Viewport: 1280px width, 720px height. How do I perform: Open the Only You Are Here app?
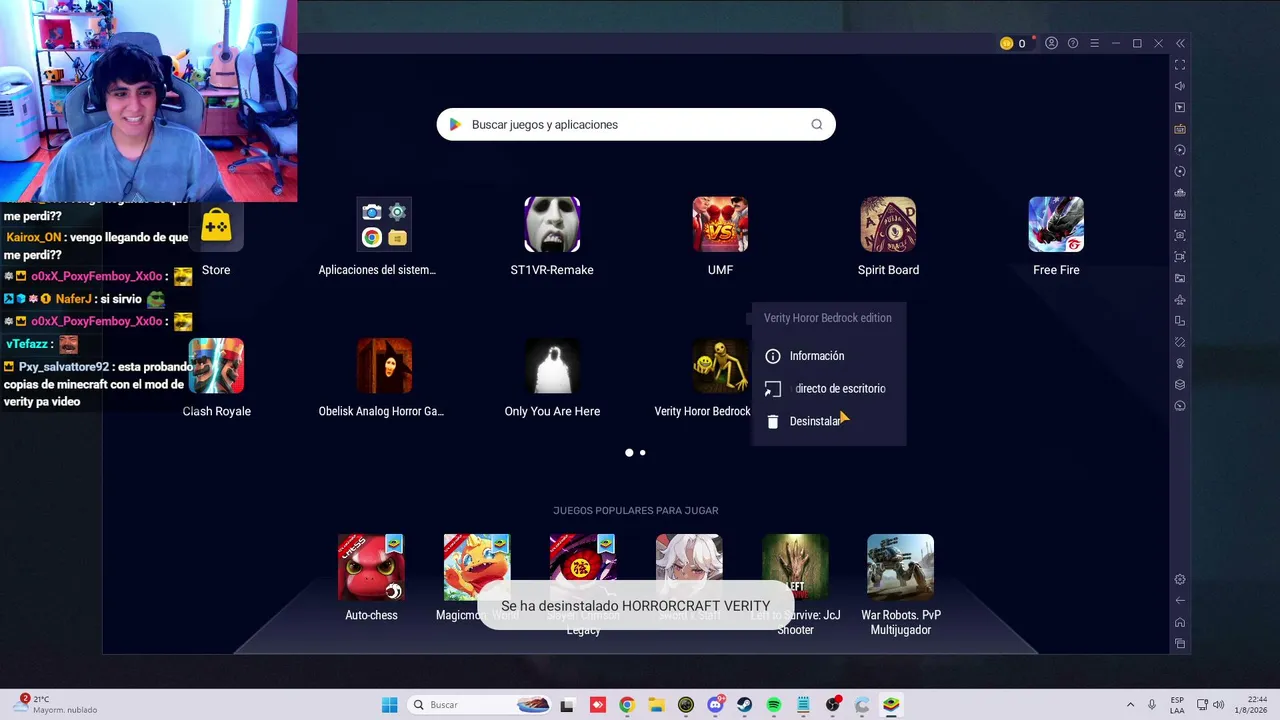[x=552, y=366]
